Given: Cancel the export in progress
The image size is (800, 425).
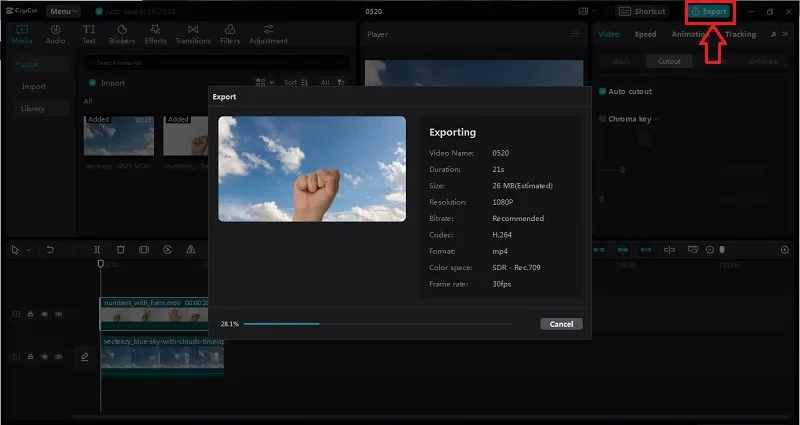Looking at the screenshot, I should 561,324.
